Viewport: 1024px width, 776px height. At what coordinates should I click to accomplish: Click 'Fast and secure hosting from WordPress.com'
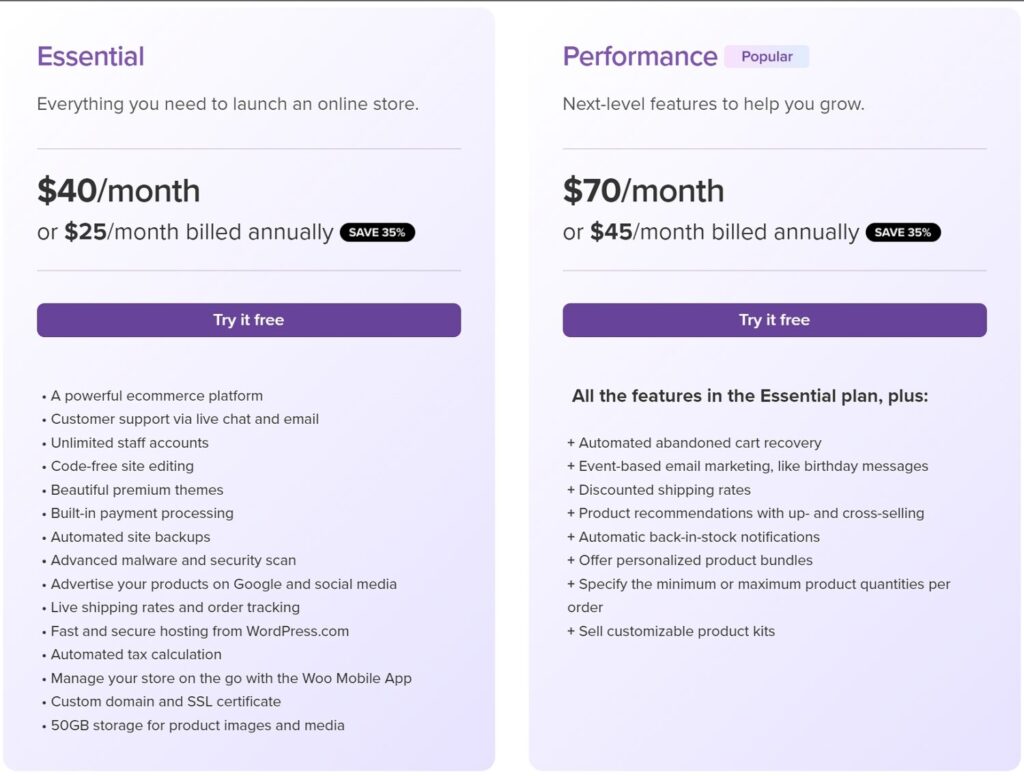click(x=195, y=631)
